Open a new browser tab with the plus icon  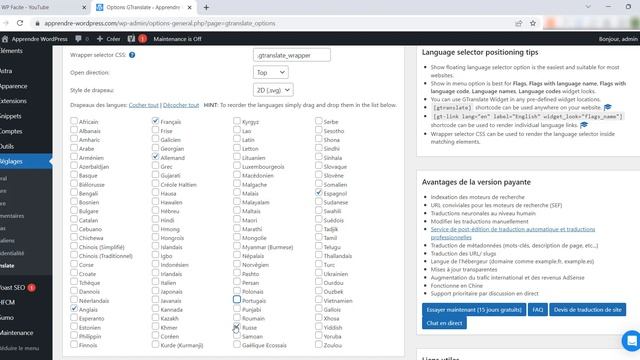(x=206, y=7)
